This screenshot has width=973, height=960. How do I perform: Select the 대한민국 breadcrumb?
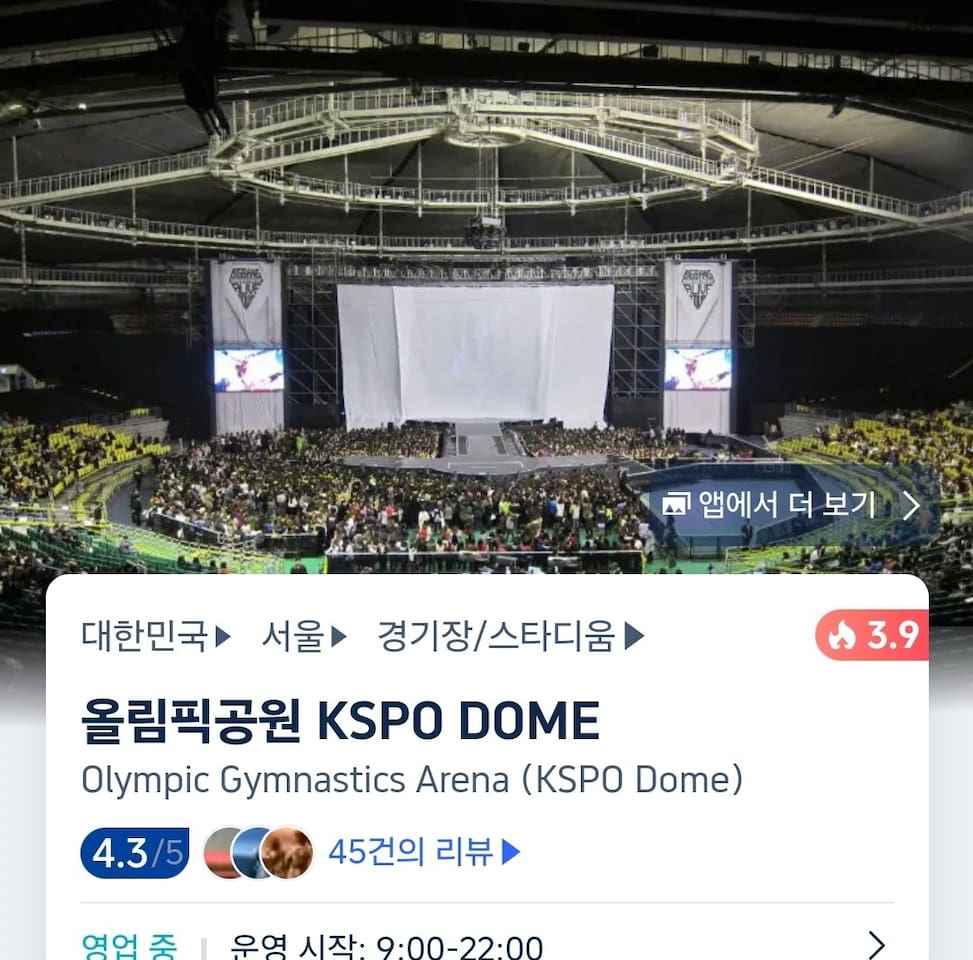coord(144,636)
